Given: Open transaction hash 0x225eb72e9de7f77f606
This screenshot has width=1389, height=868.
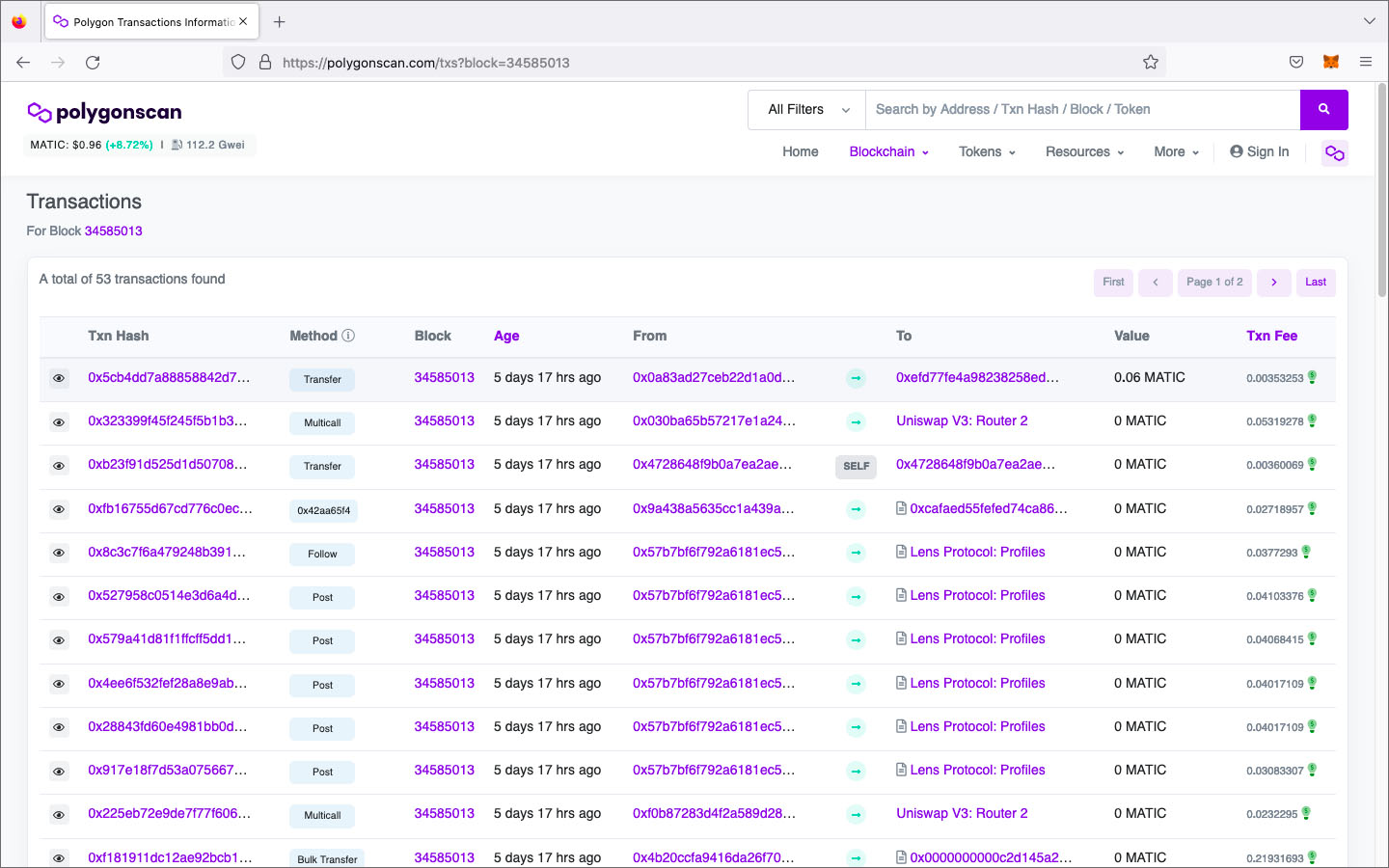Looking at the screenshot, I should tap(169, 813).
